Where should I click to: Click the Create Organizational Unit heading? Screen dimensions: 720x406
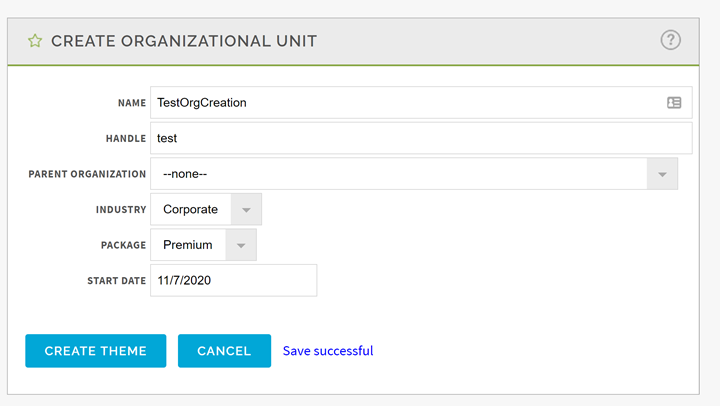pos(184,41)
